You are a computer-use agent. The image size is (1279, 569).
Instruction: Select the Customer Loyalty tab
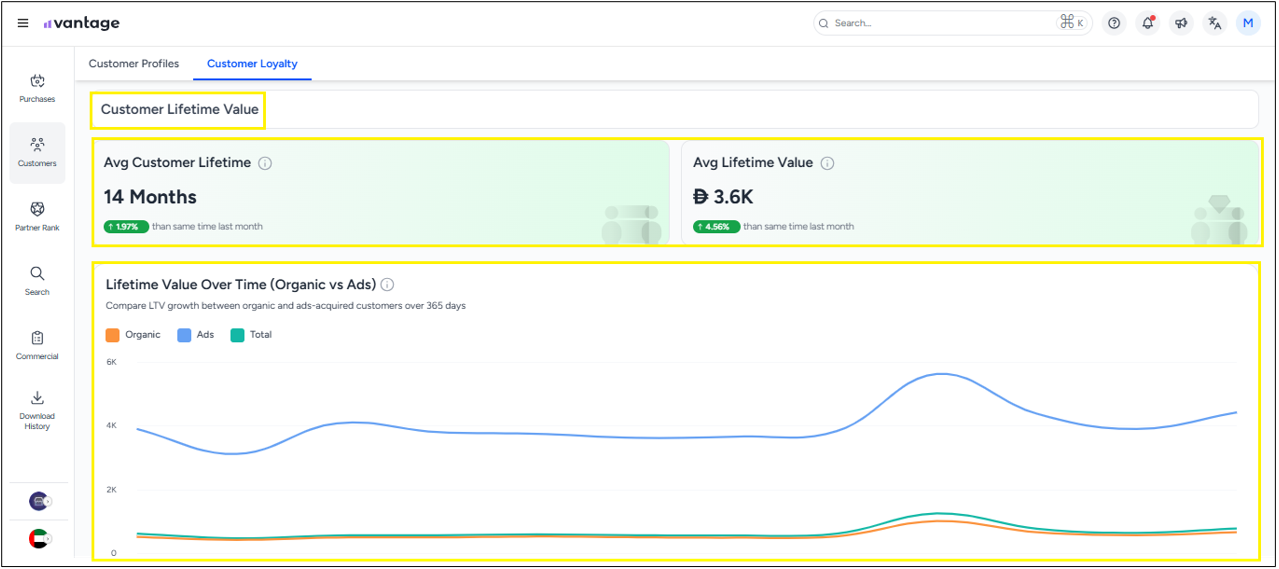(252, 64)
